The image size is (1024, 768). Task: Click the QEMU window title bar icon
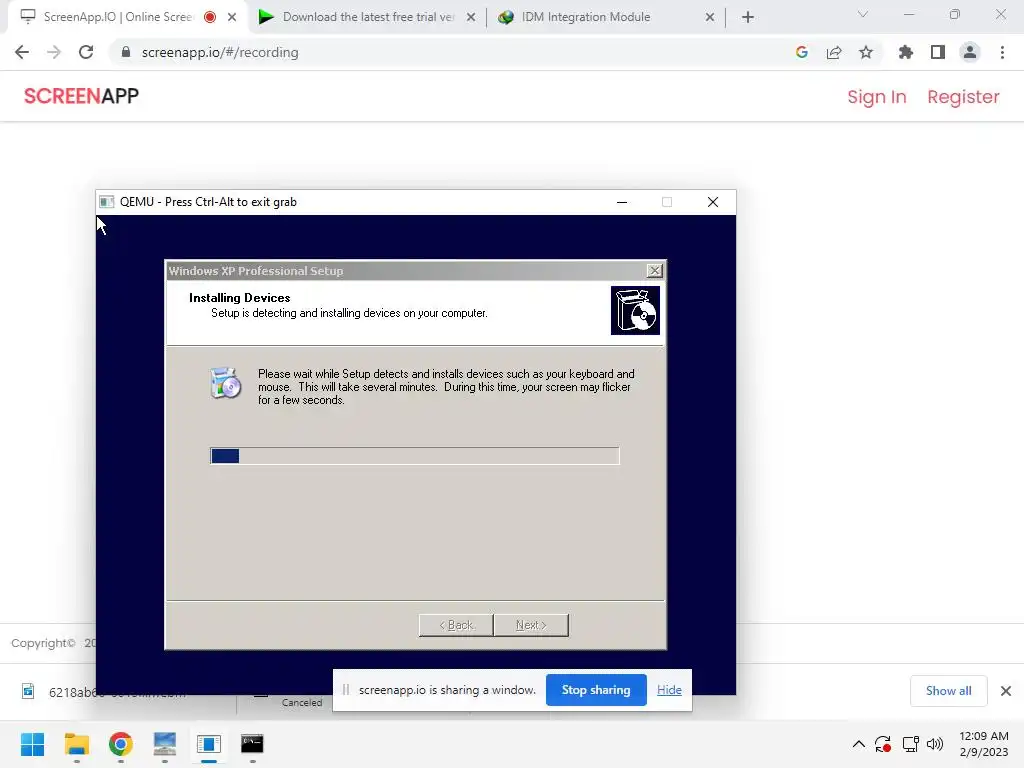click(x=106, y=202)
